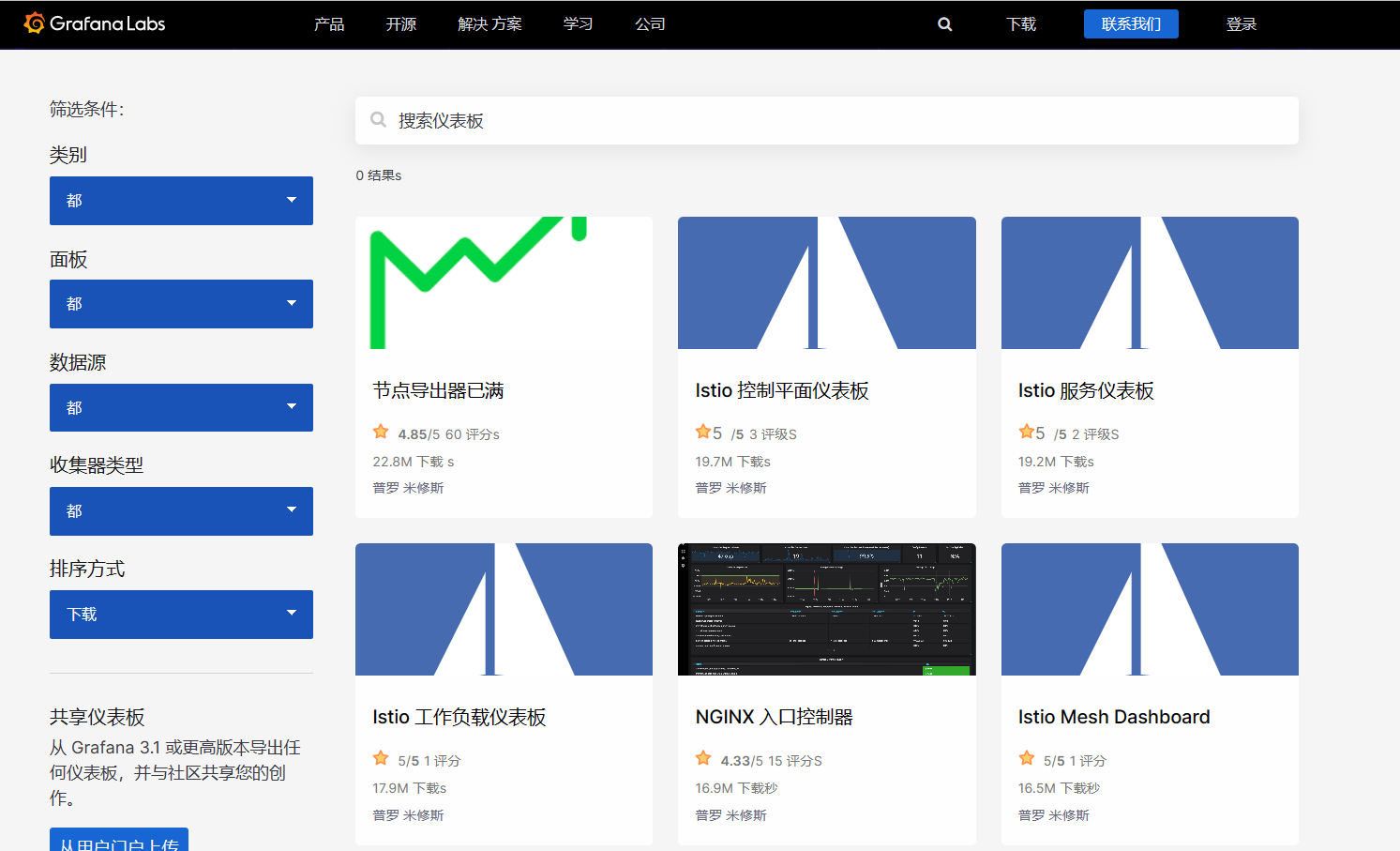Viewport: 1400px width, 851px height.
Task: Click the Istio 控制平面仪表板 title
Action: pos(782,390)
